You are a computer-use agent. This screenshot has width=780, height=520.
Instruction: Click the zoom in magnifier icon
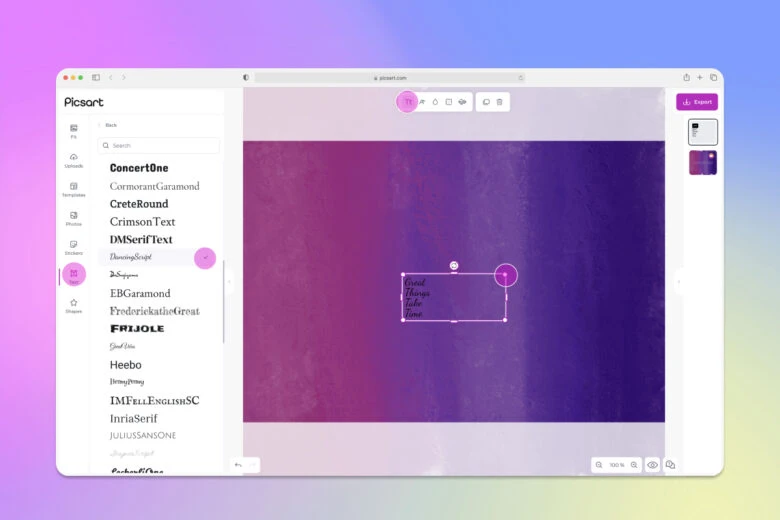pyautogui.click(x=634, y=465)
